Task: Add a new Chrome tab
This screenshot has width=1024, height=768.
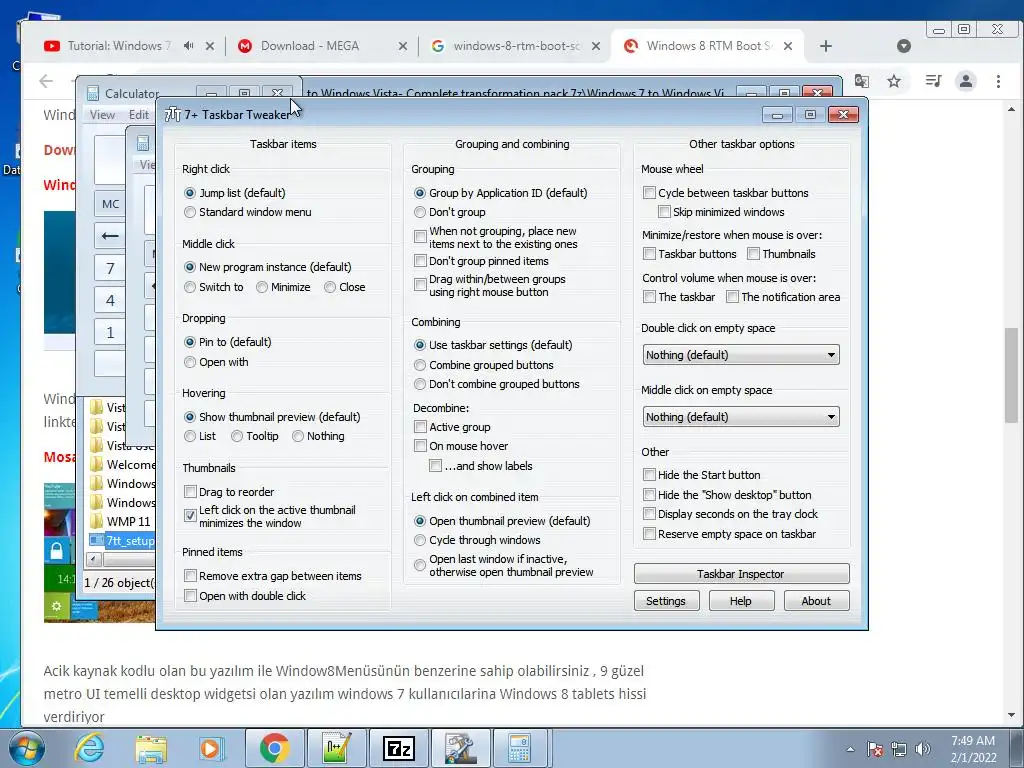Action: 825,46
